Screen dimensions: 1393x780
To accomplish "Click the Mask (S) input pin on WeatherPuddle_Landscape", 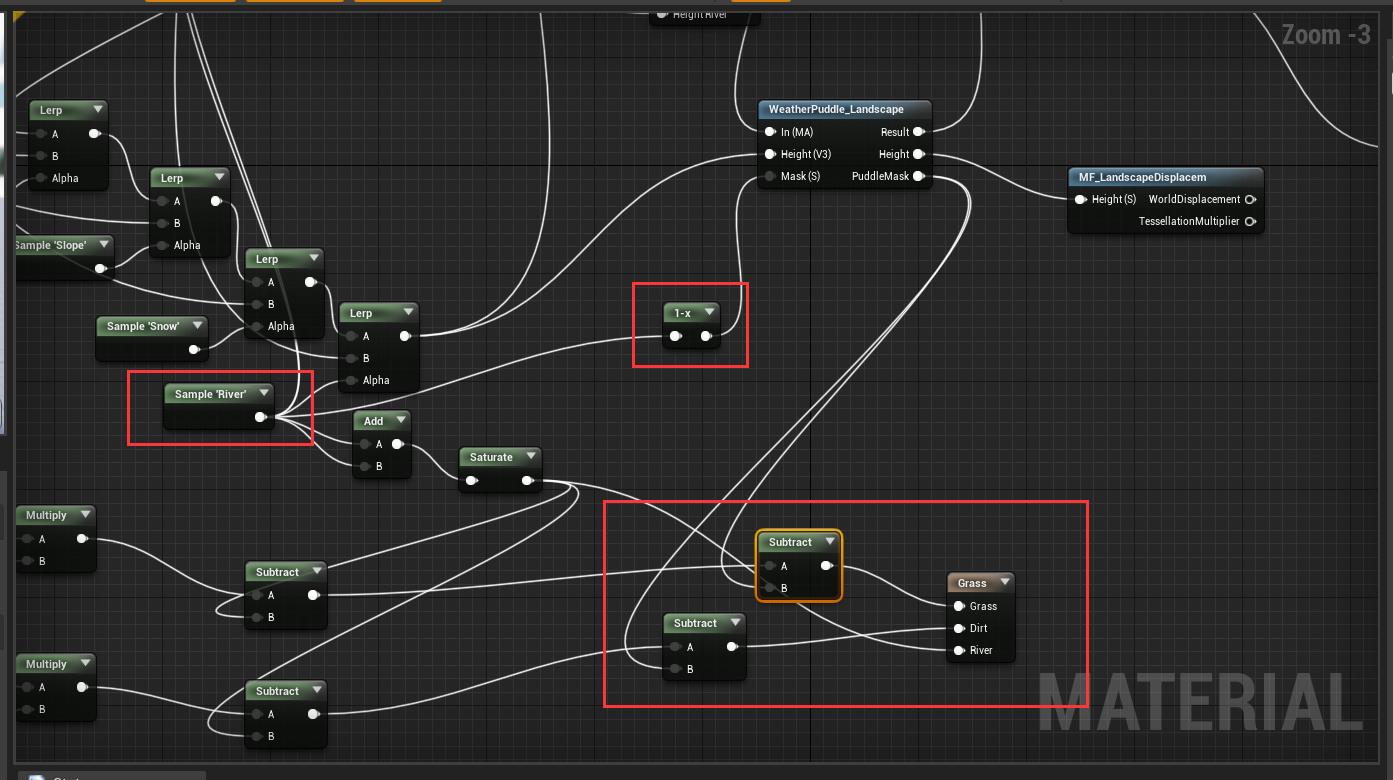I will point(769,176).
